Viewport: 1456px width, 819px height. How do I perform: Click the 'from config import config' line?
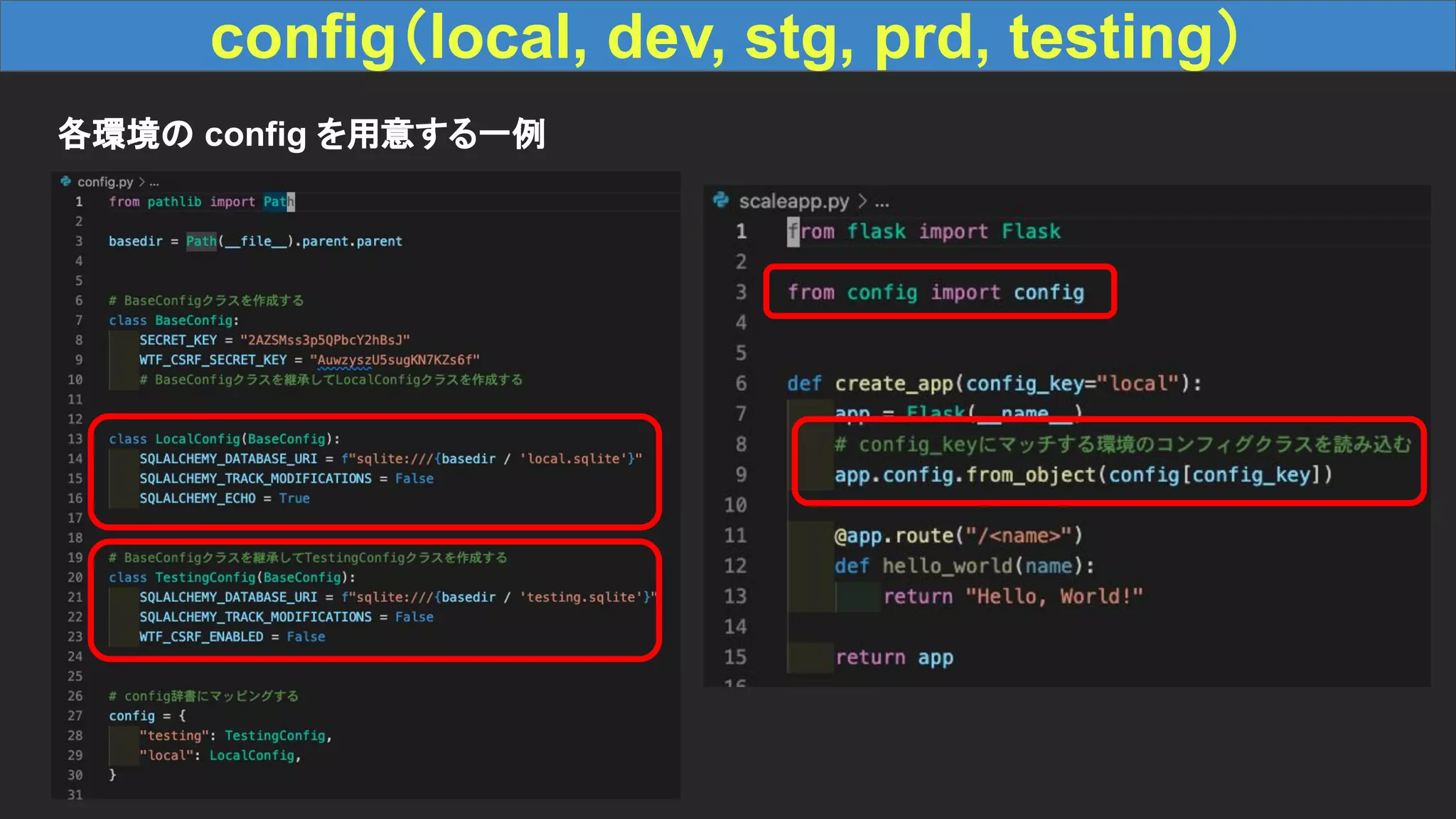[936, 292]
